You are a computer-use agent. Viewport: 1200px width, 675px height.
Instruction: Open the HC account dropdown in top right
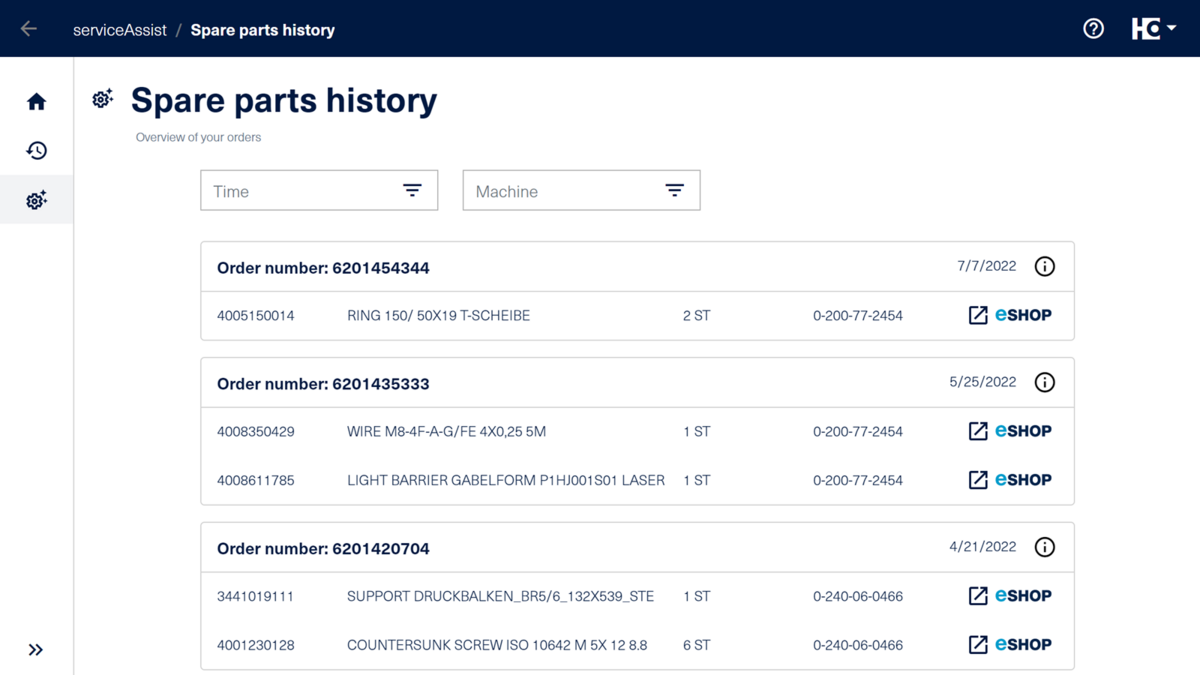[1155, 29]
